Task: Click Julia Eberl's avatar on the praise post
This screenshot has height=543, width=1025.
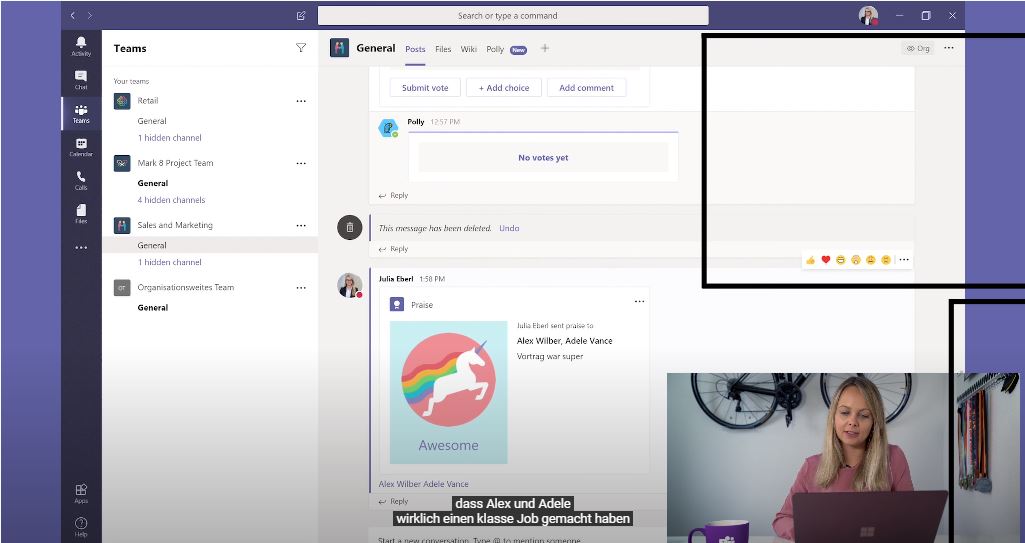Action: (350, 286)
